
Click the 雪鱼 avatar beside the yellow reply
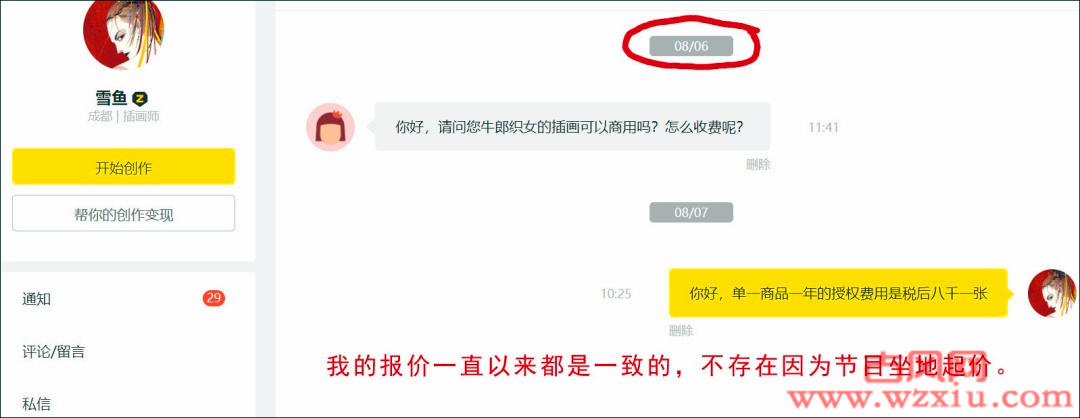pos(1052,293)
